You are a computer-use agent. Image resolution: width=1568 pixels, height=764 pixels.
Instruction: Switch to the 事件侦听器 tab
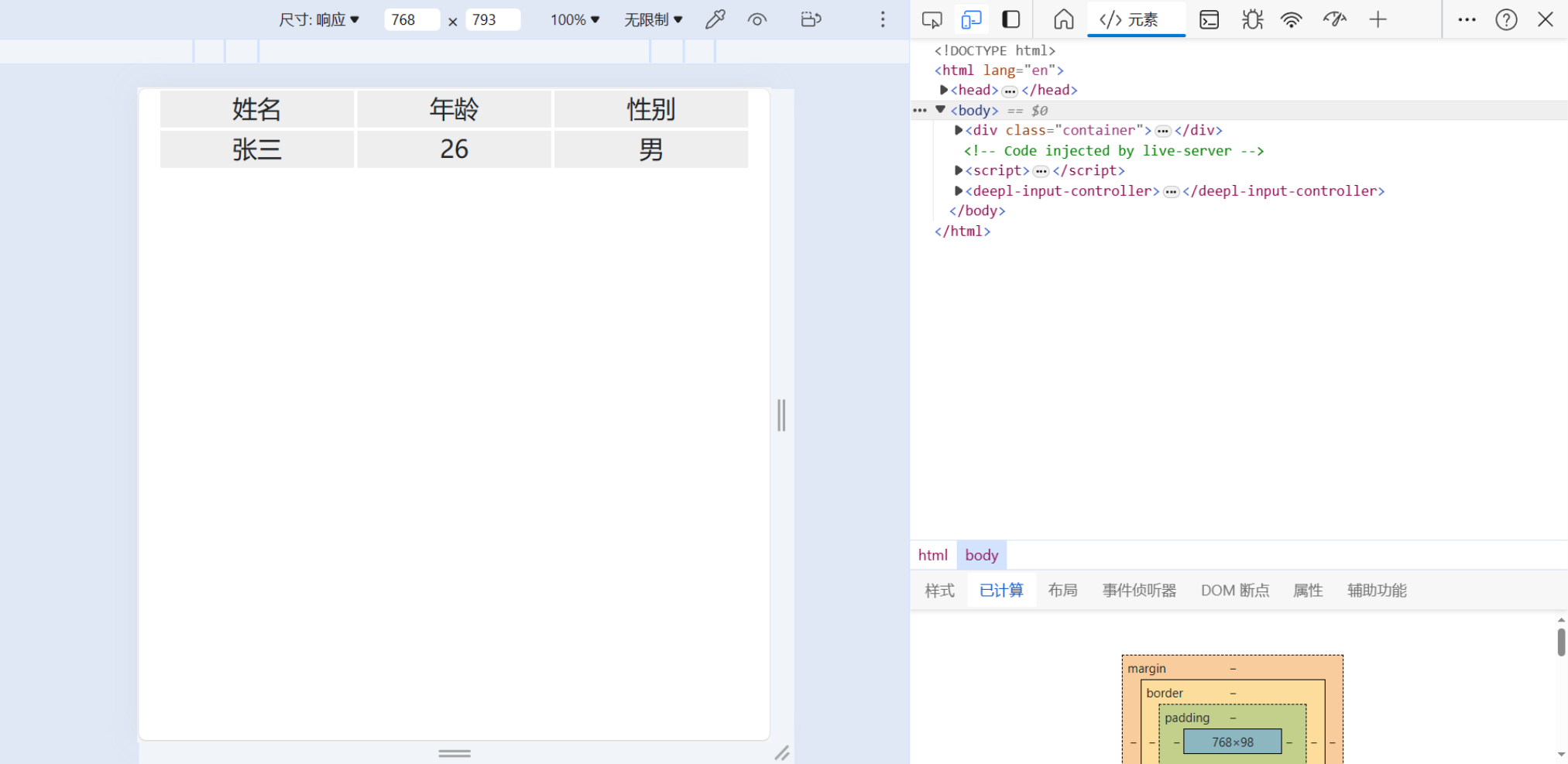click(1139, 591)
